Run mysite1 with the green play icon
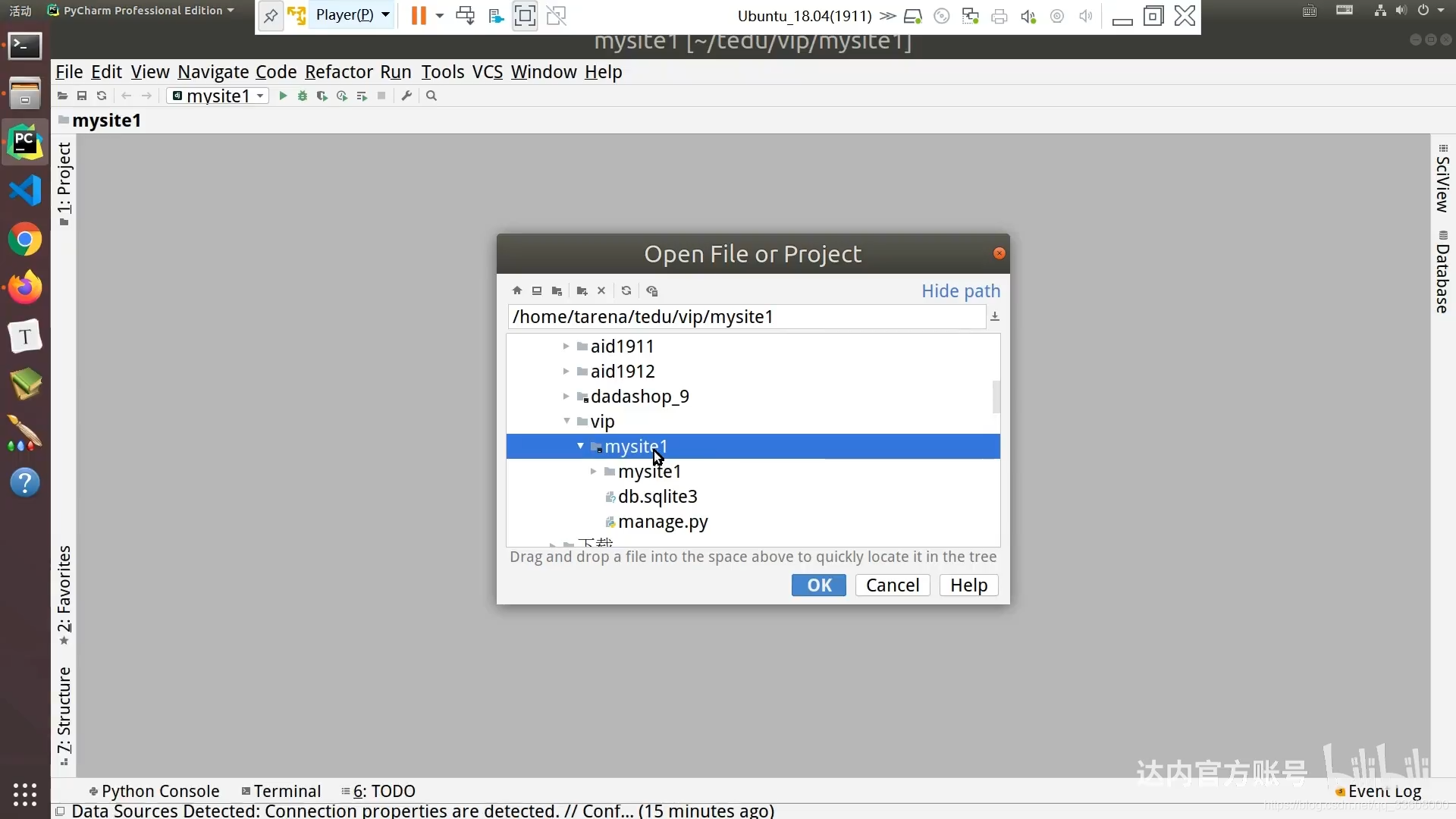The height and width of the screenshot is (819, 1456). [283, 96]
